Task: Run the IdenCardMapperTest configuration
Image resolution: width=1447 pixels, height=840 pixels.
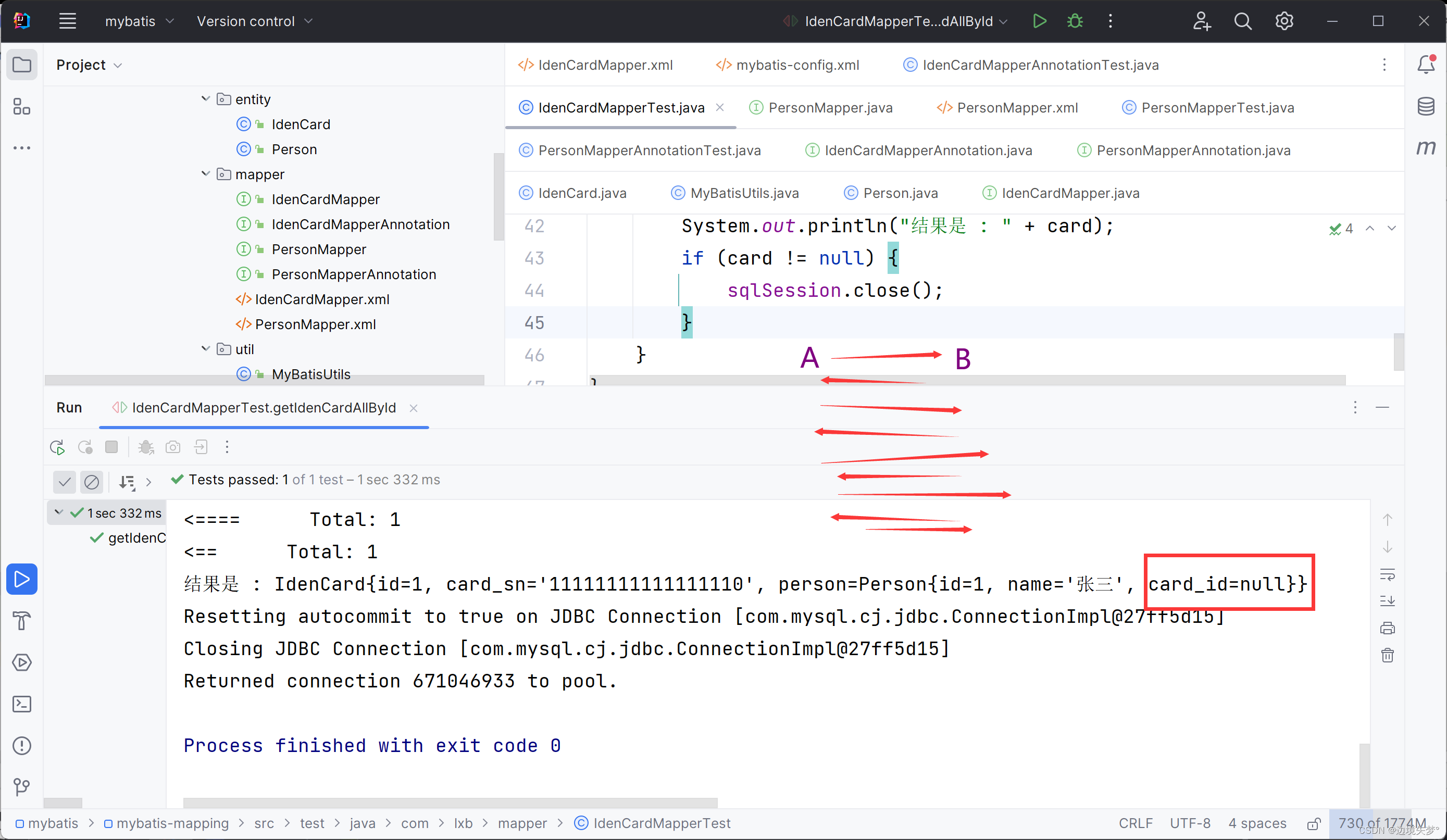Action: [1039, 21]
